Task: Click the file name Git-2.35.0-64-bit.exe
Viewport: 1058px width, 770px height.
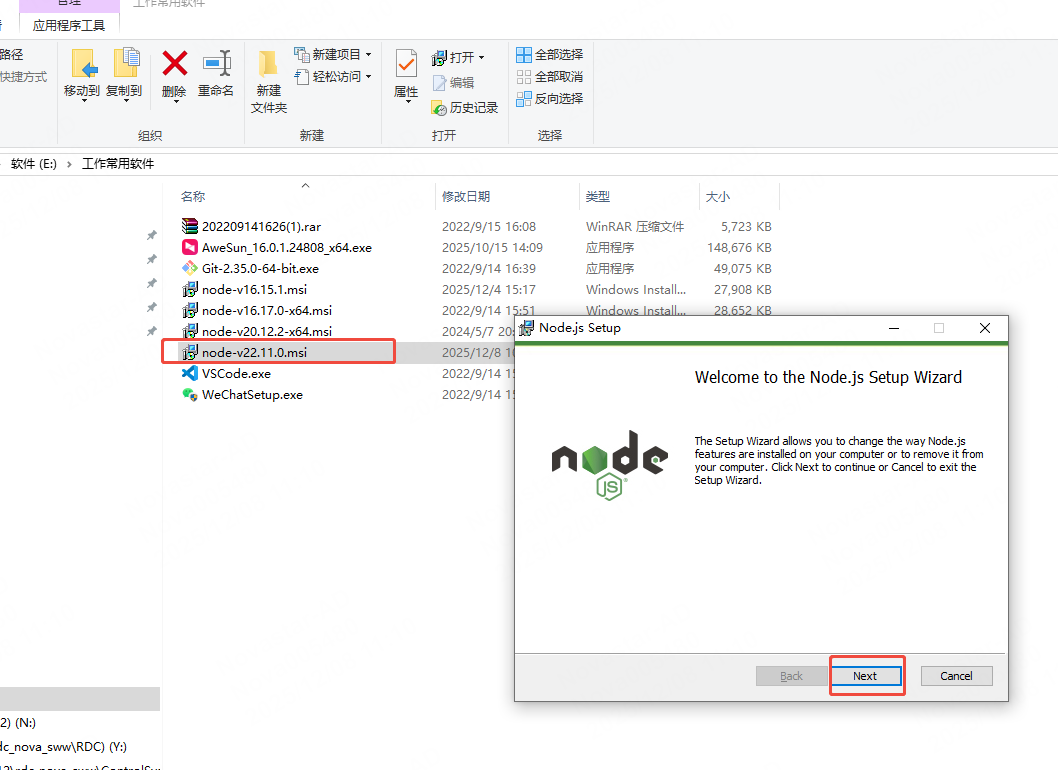Action: tap(260, 269)
